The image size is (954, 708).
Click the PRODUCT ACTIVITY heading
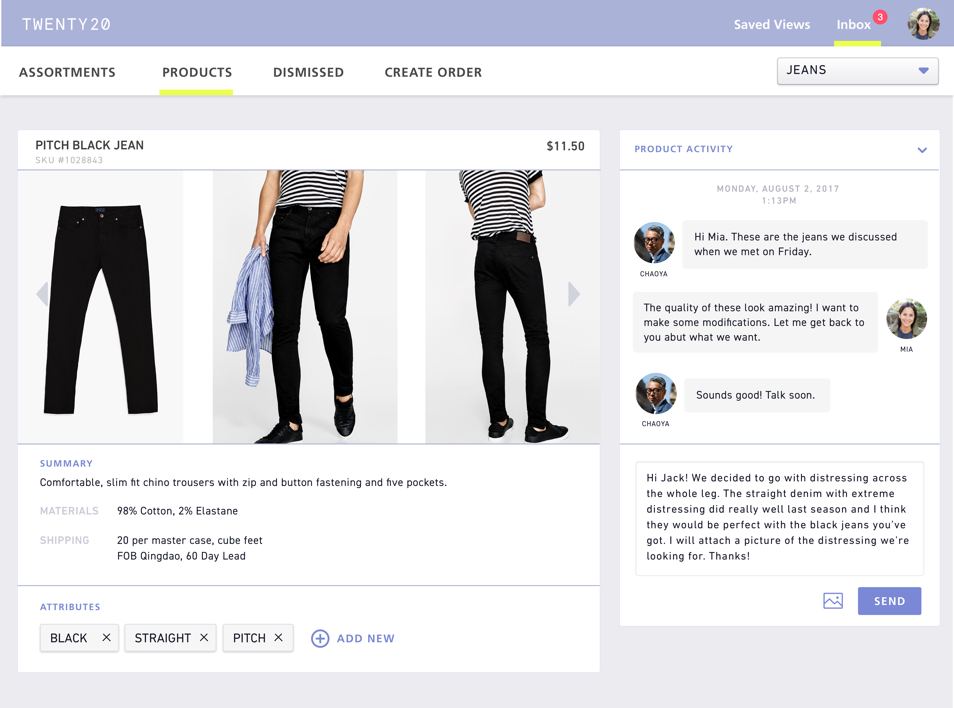pos(683,149)
